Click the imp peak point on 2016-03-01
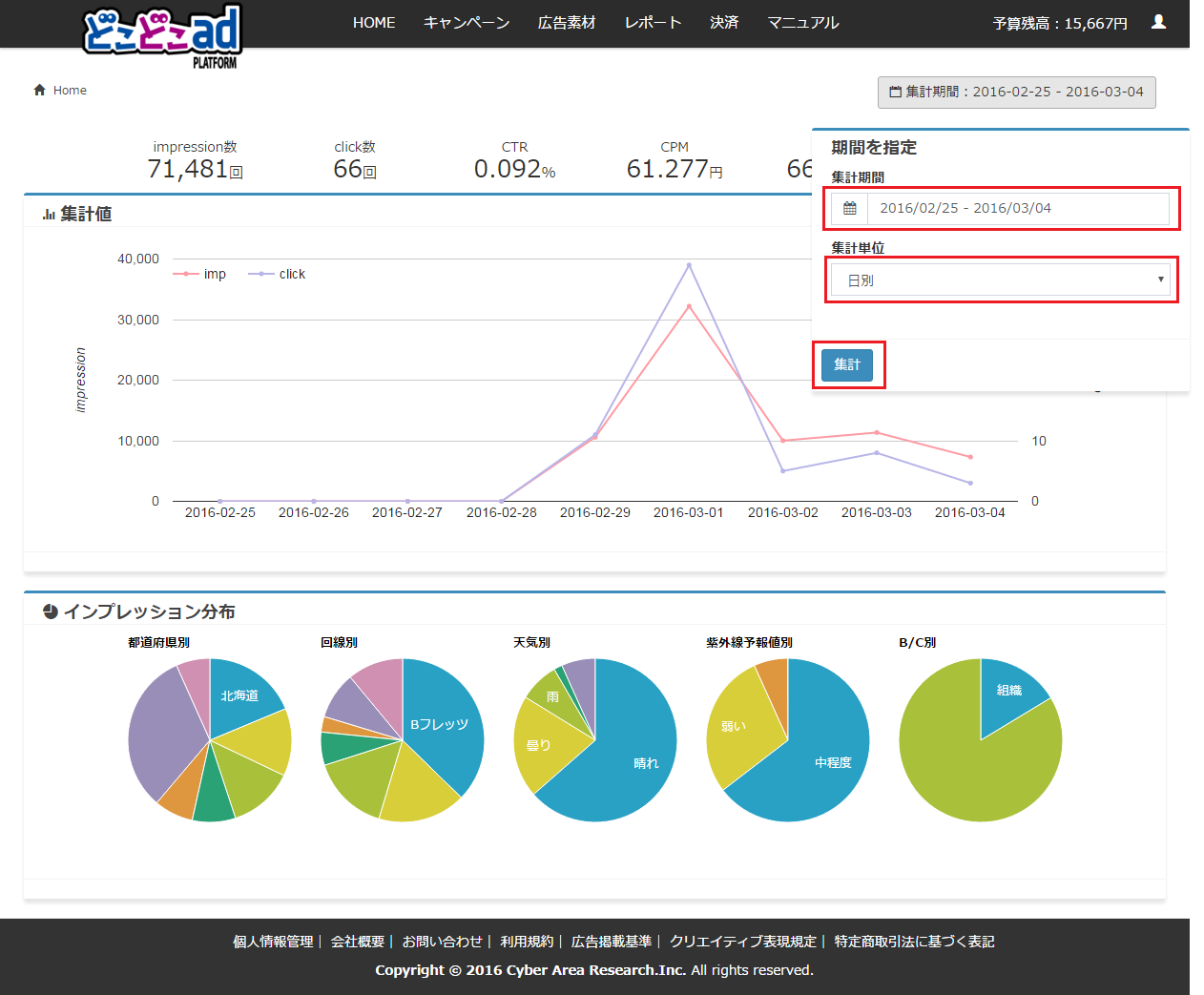Screen dimensions: 1204x995 (689, 306)
